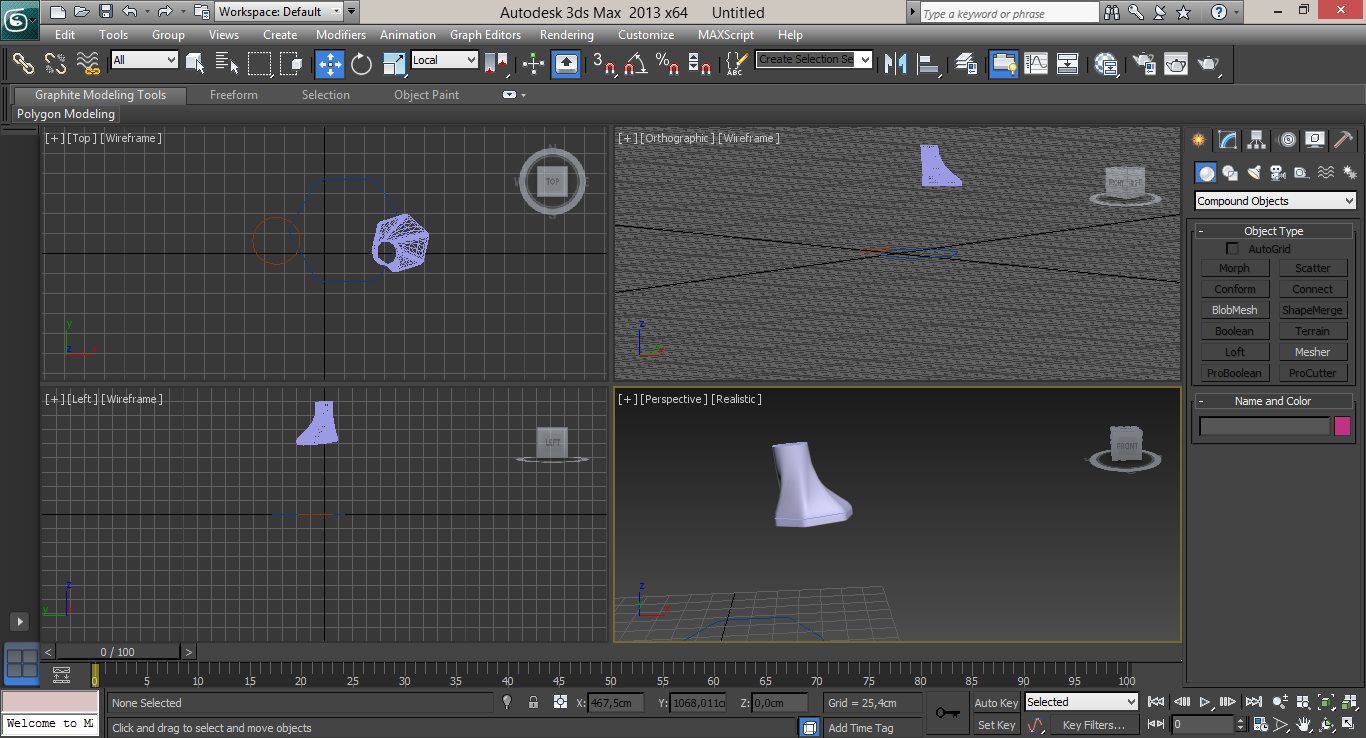Image resolution: width=1366 pixels, height=738 pixels.
Task: Click the Play Animation button
Action: click(x=1205, y=702)
